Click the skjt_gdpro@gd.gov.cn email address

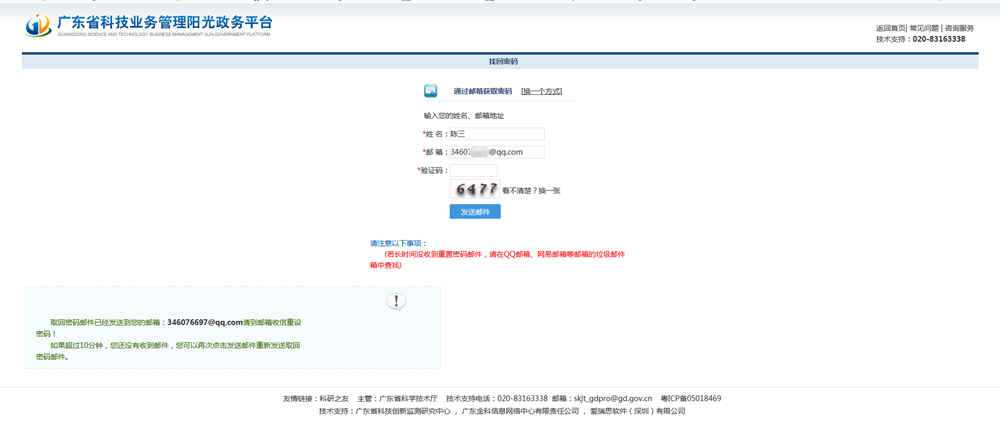click(614, 398)
